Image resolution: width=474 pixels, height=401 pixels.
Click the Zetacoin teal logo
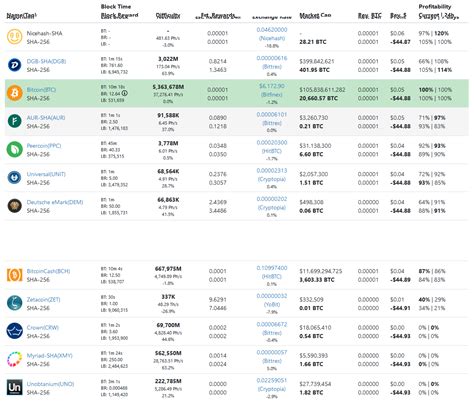(15, 303)
